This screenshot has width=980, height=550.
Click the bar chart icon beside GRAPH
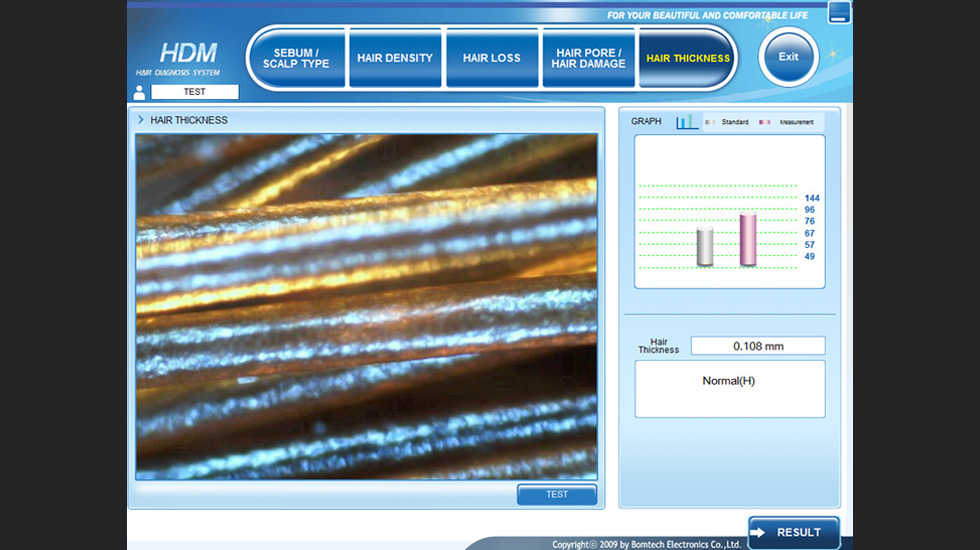click(x=686, y=122)
